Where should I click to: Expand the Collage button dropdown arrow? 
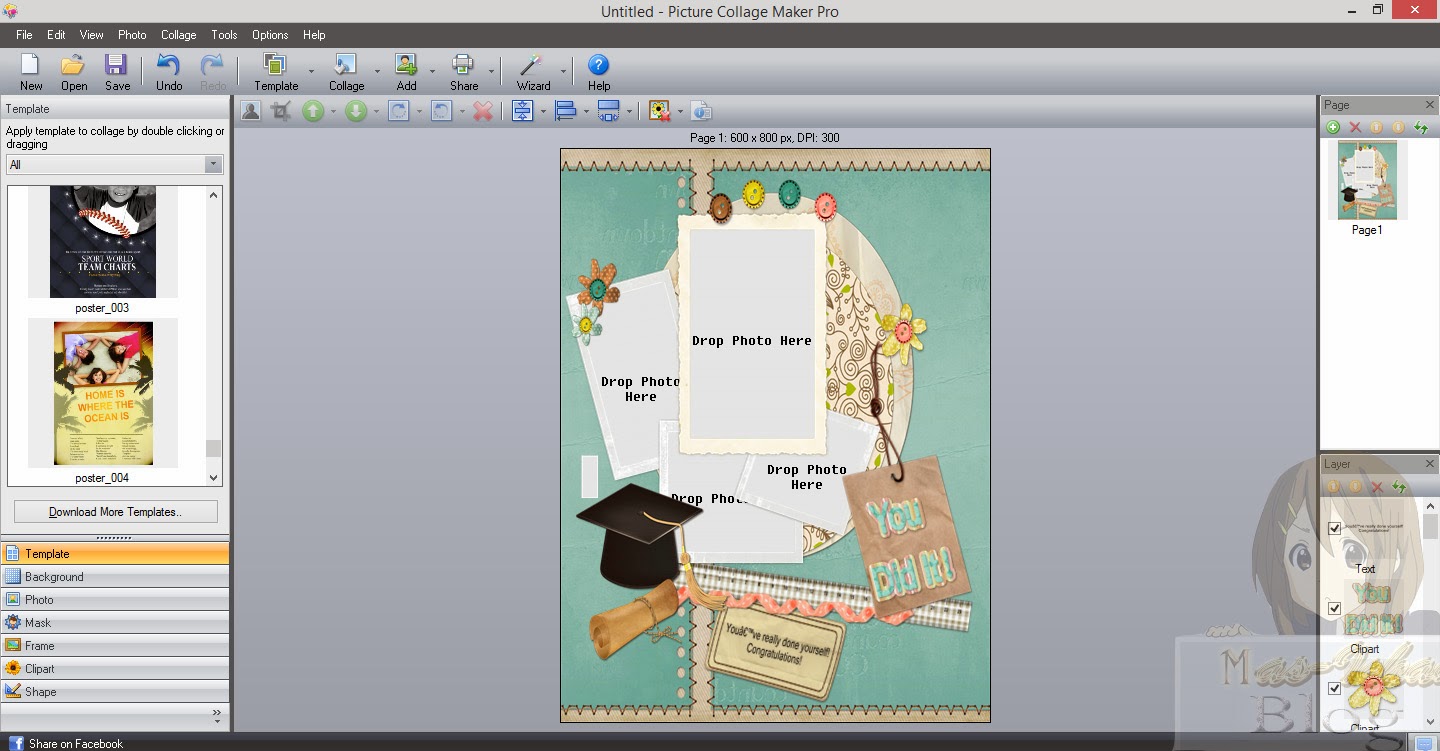click(x=377, y=72)
